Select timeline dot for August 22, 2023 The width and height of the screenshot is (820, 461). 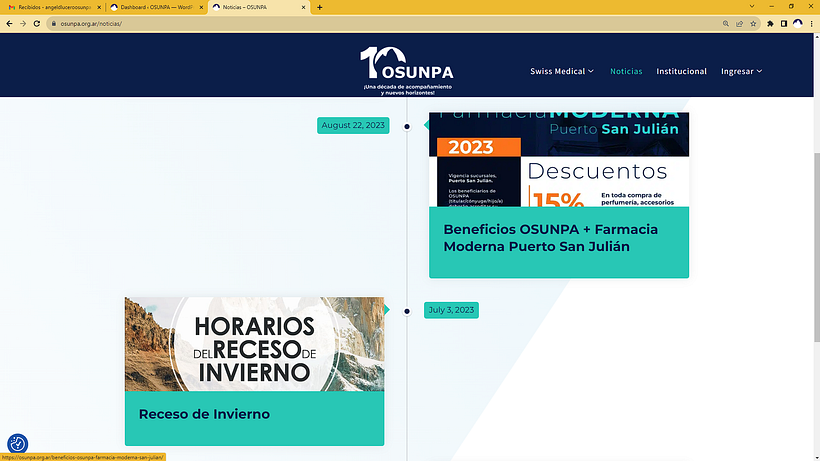[x=407, y=126]
